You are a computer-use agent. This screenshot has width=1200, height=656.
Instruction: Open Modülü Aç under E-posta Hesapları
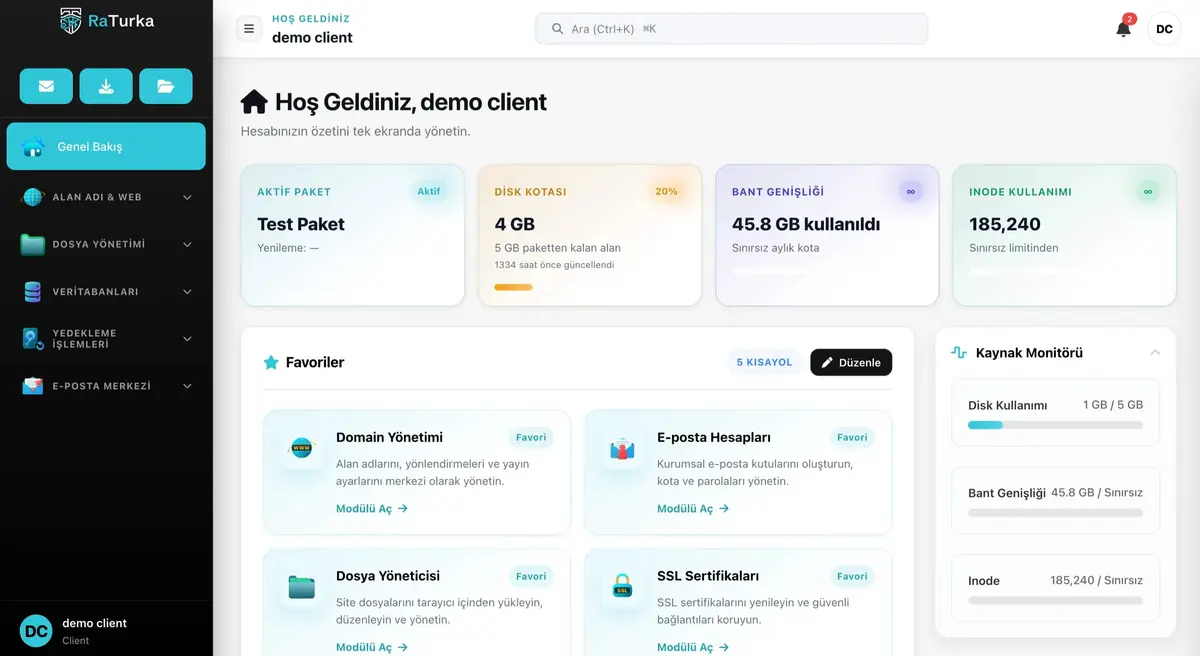click(x=693, y=508)
